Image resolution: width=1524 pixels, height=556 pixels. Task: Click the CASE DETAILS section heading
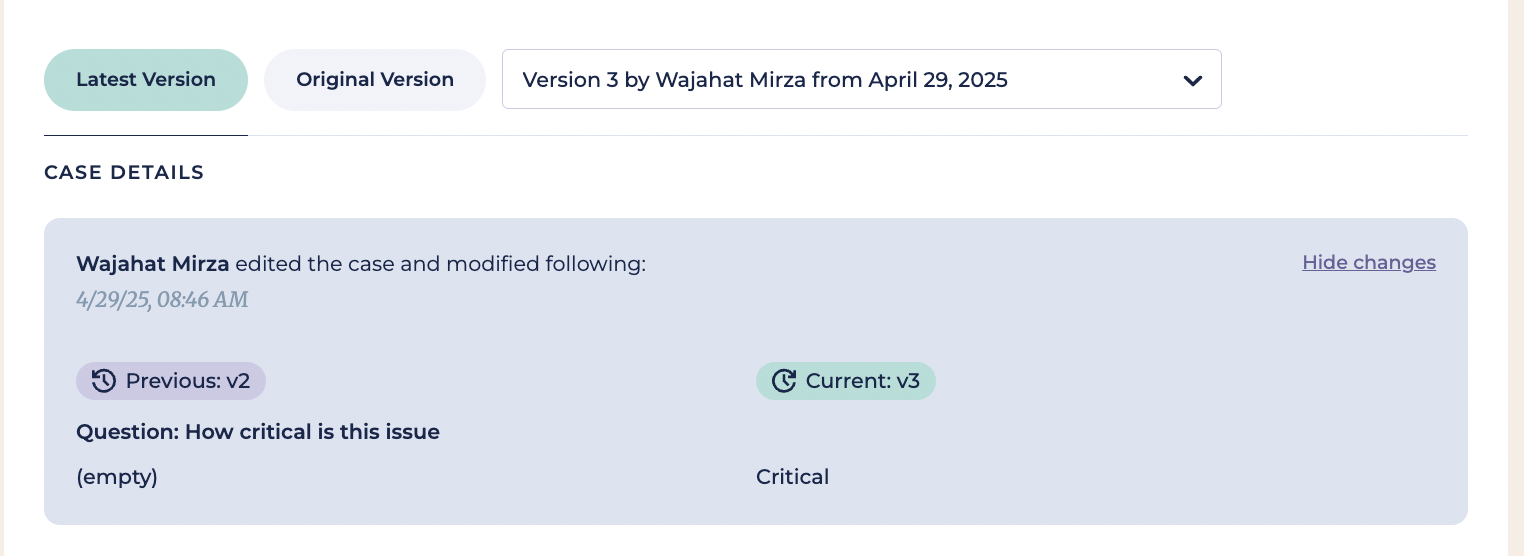124,173
